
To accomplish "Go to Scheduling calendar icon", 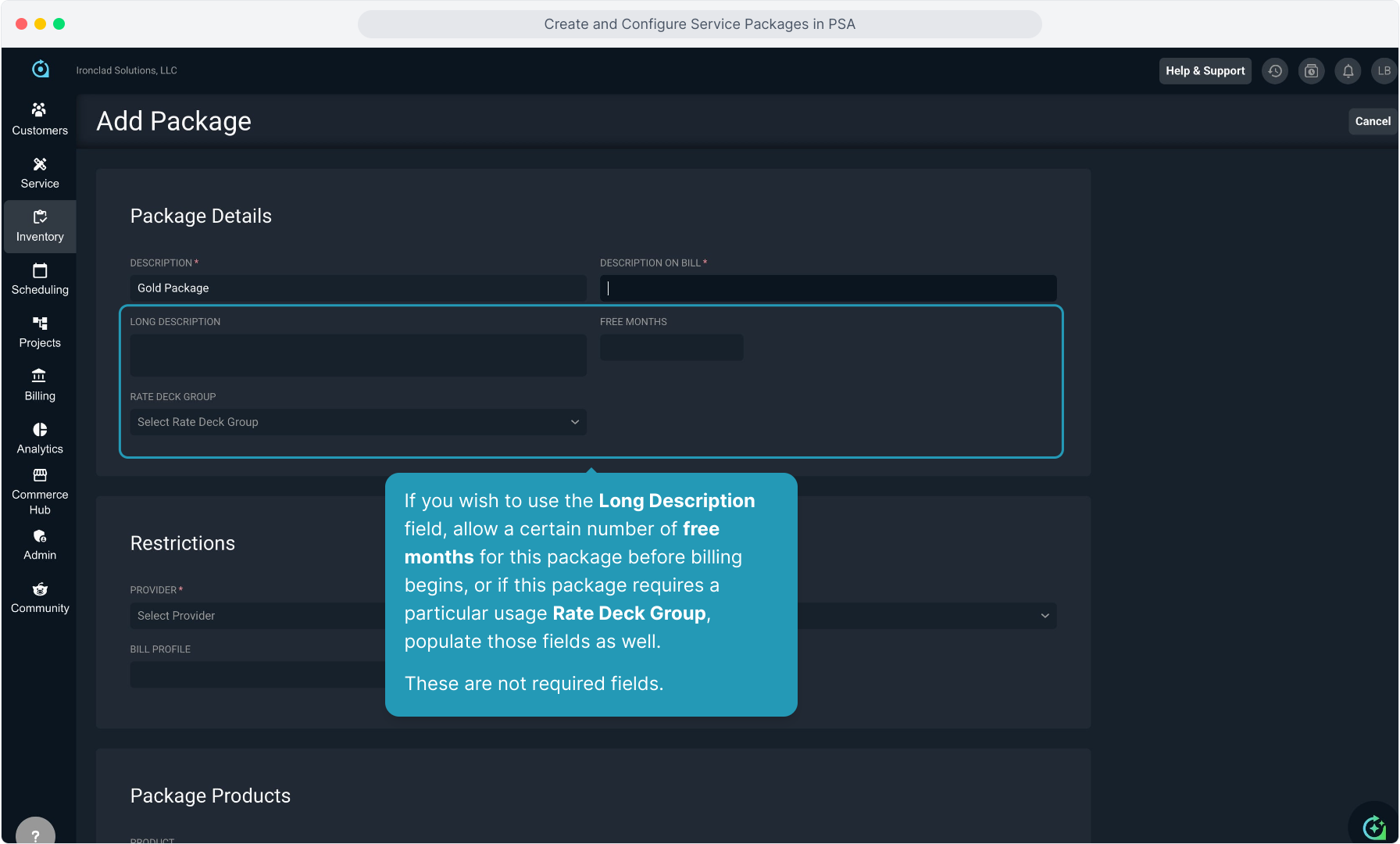I will point(39,271).
